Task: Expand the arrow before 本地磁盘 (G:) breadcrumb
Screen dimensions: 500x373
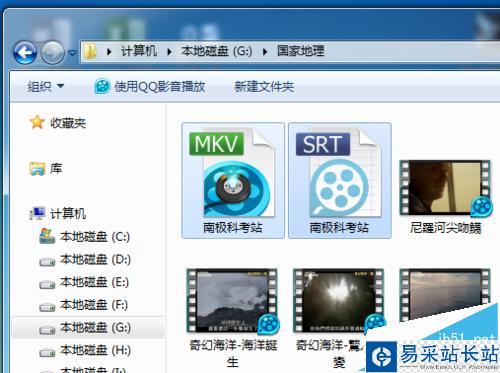Action: tap(169, 52)
